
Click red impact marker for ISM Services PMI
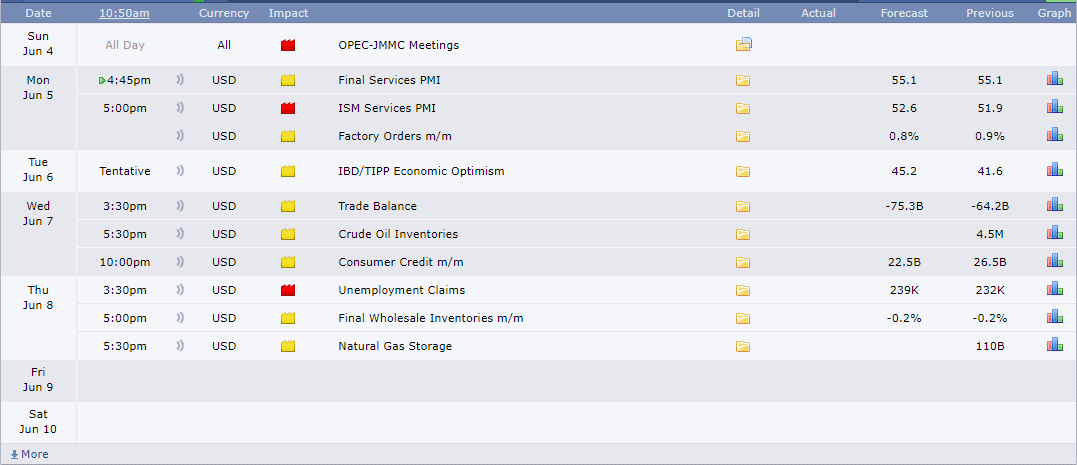(x=288, y=108)
